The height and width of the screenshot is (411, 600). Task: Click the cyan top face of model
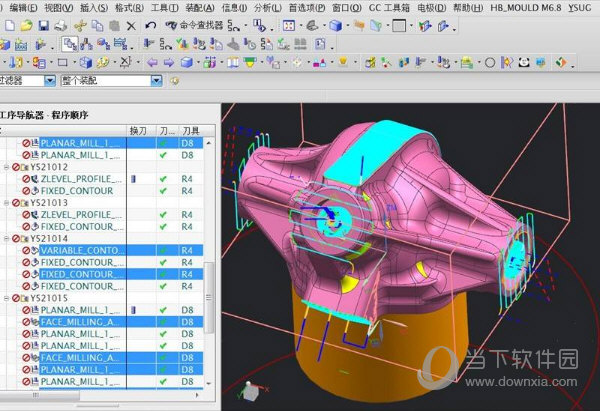coord(377,151)
